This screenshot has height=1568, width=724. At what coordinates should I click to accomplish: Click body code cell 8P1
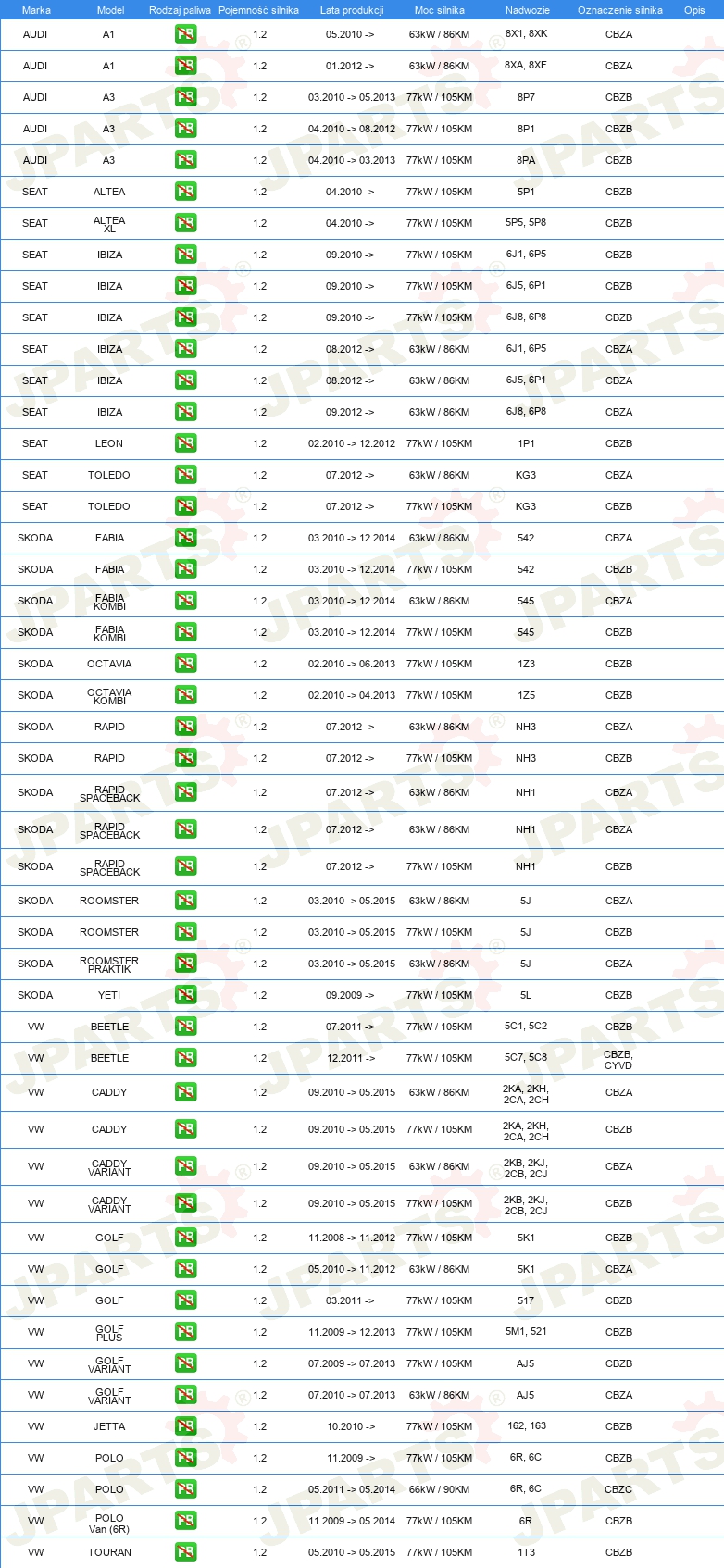[526, 129]
